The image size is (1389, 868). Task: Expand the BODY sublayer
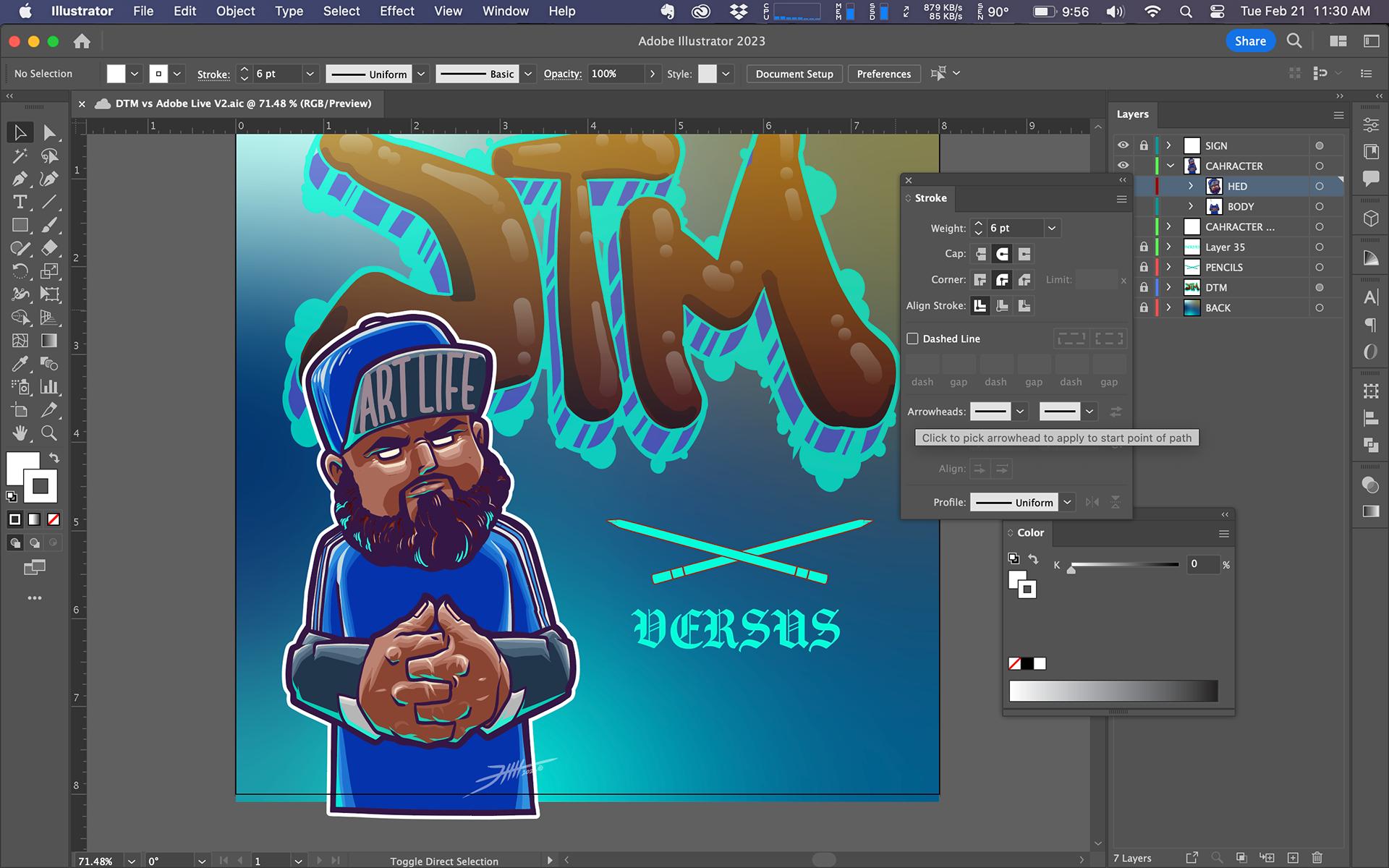[1191, 206]
